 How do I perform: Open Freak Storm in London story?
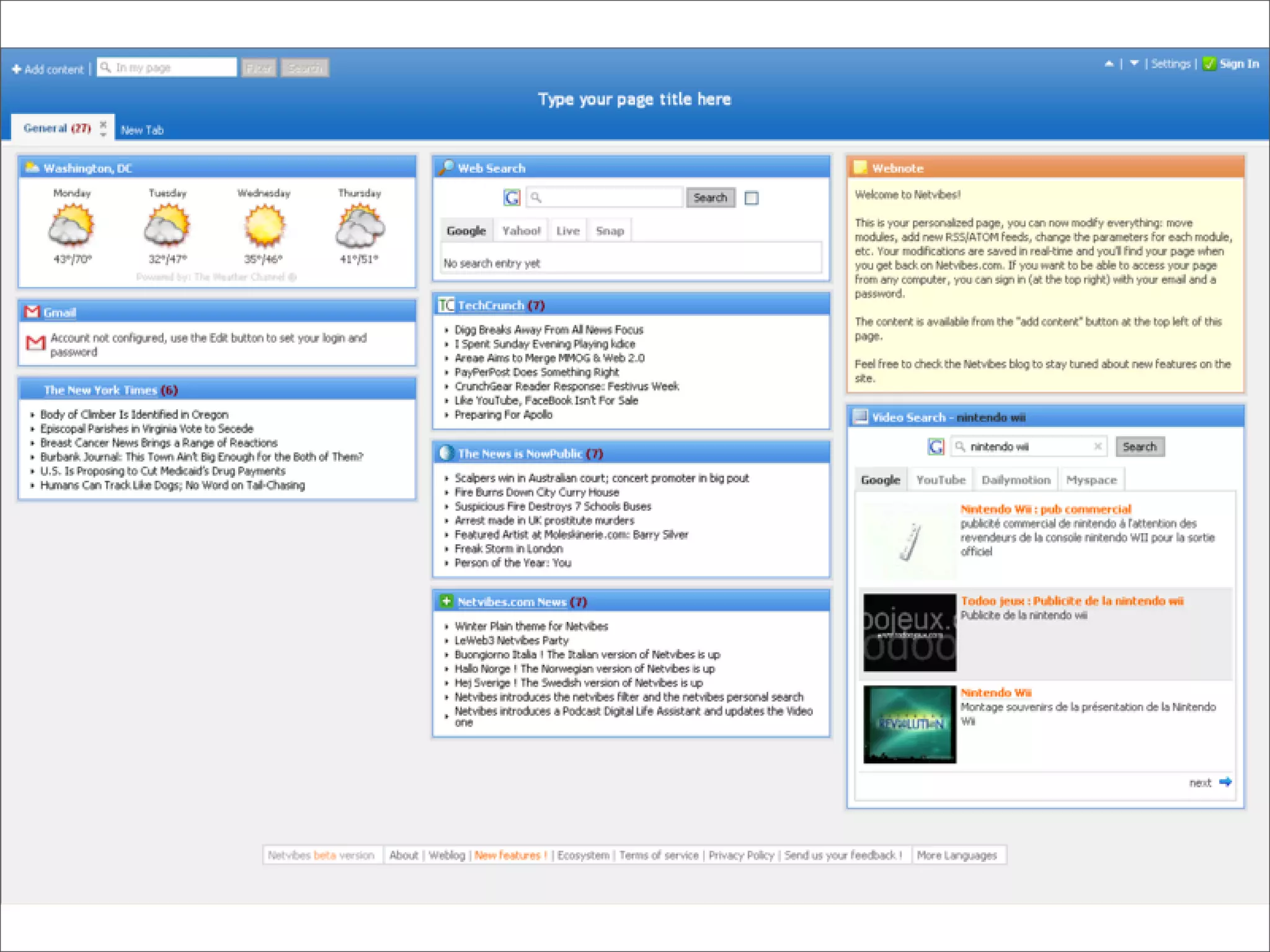pos(508,549)
